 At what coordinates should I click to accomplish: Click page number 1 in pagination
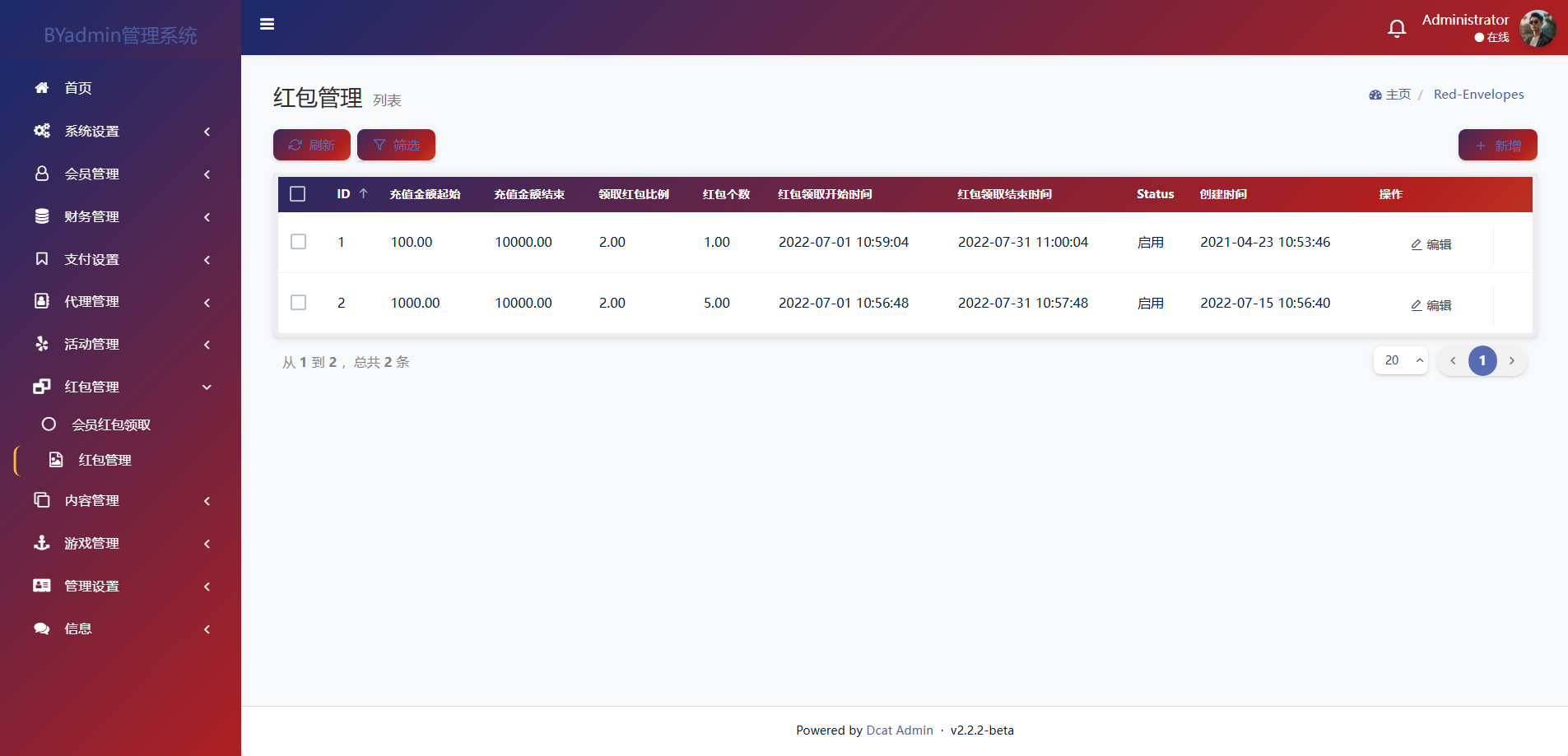pos(1482,360)
